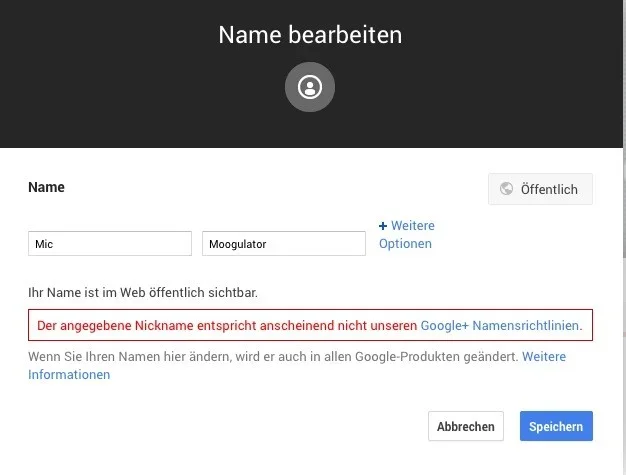The height and width of the screenshot is (475, 626).
Task: Click the Name bearbeiten dialog heading
Action: pos(310,35)
